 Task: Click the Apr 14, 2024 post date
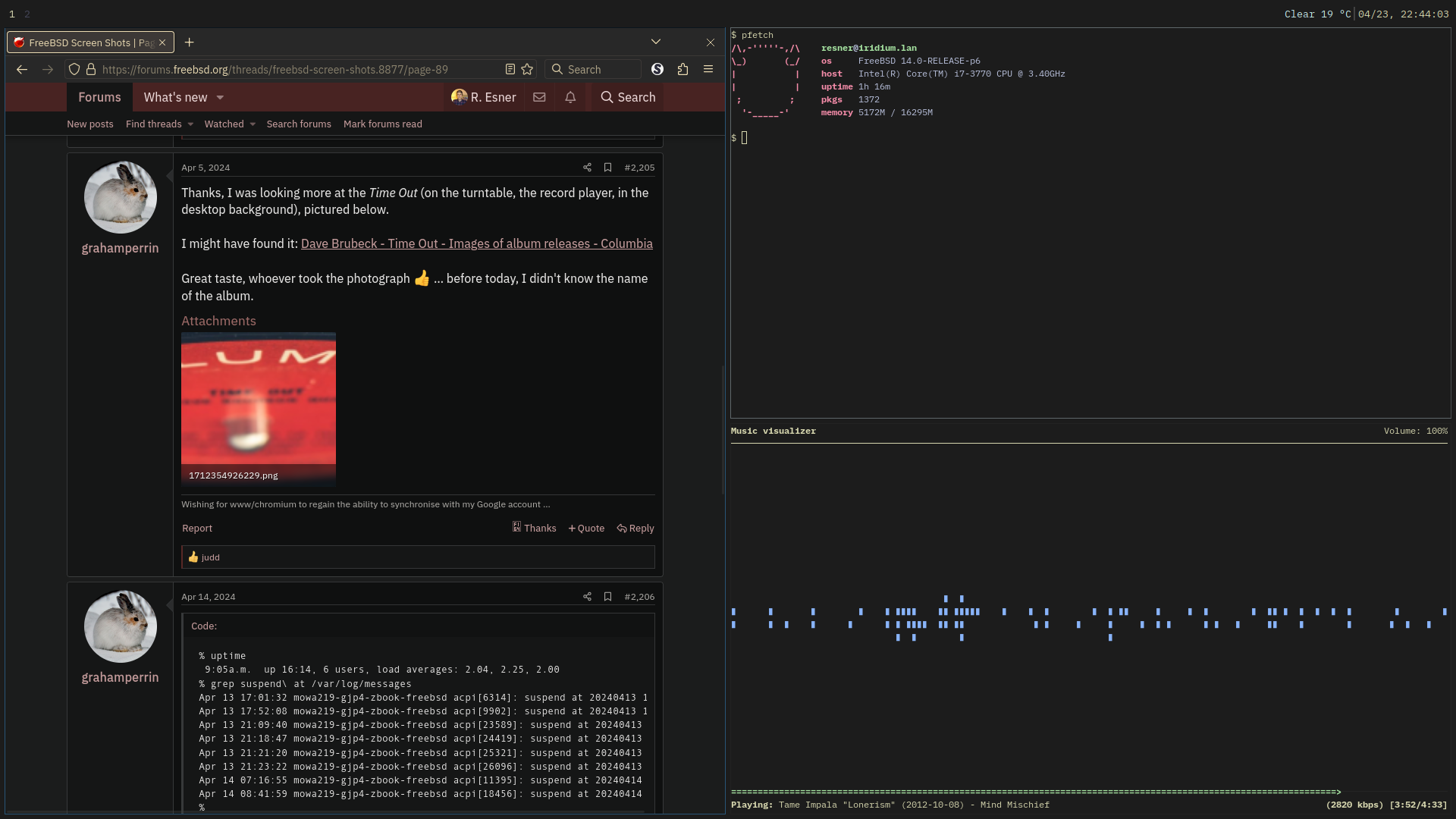209,597
